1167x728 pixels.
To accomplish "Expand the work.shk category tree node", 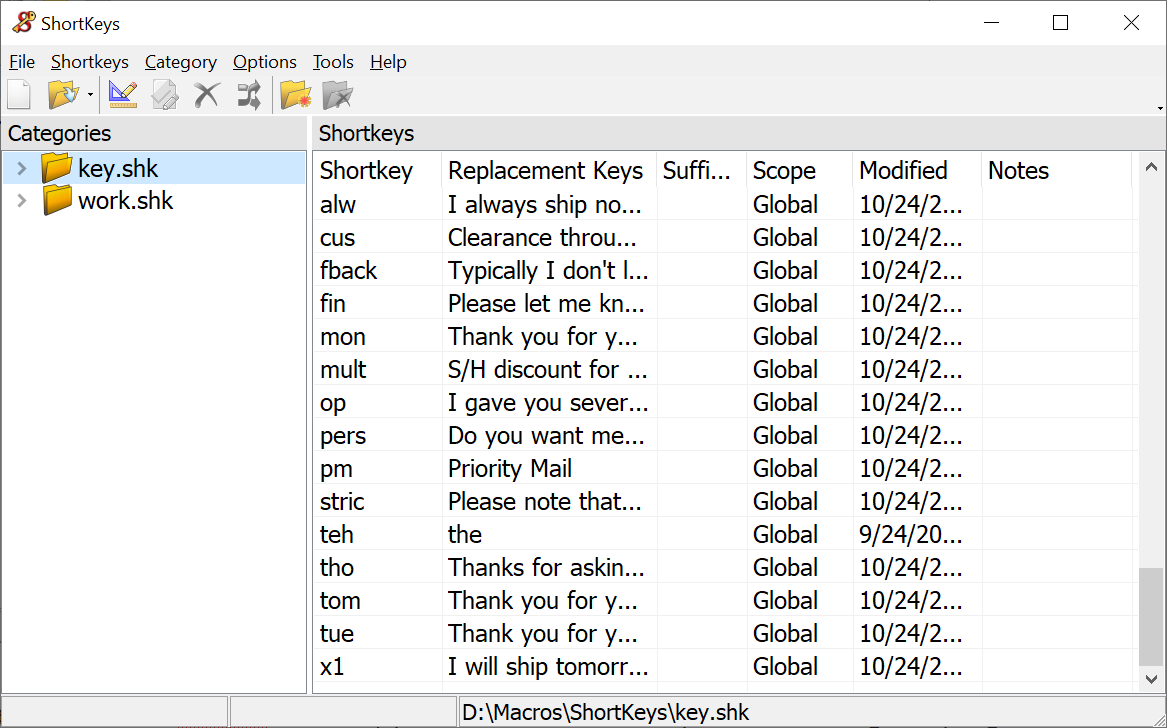I will tap(22, 201).
